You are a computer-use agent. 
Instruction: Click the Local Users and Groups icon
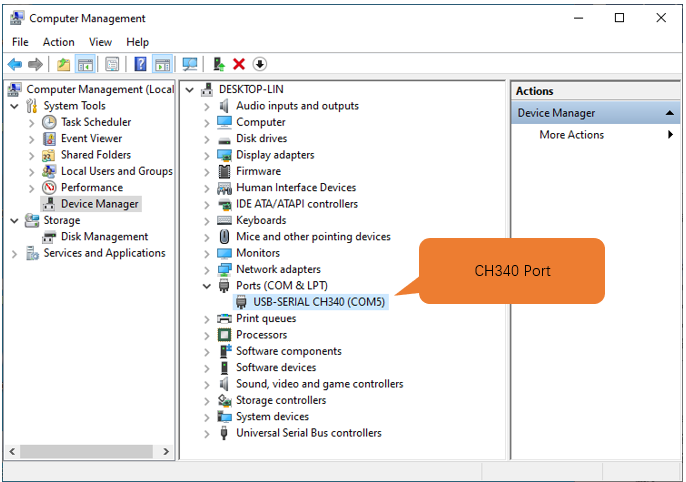pos(49,171)
